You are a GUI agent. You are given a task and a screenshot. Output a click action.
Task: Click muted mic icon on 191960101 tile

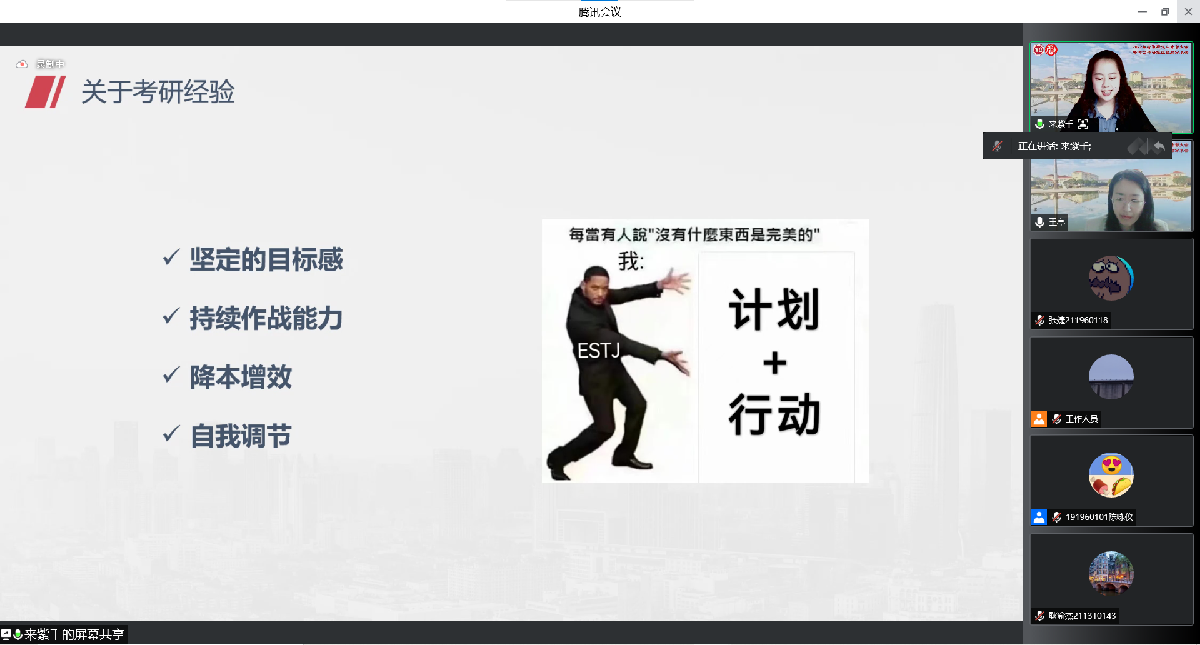pos(1057,517)
